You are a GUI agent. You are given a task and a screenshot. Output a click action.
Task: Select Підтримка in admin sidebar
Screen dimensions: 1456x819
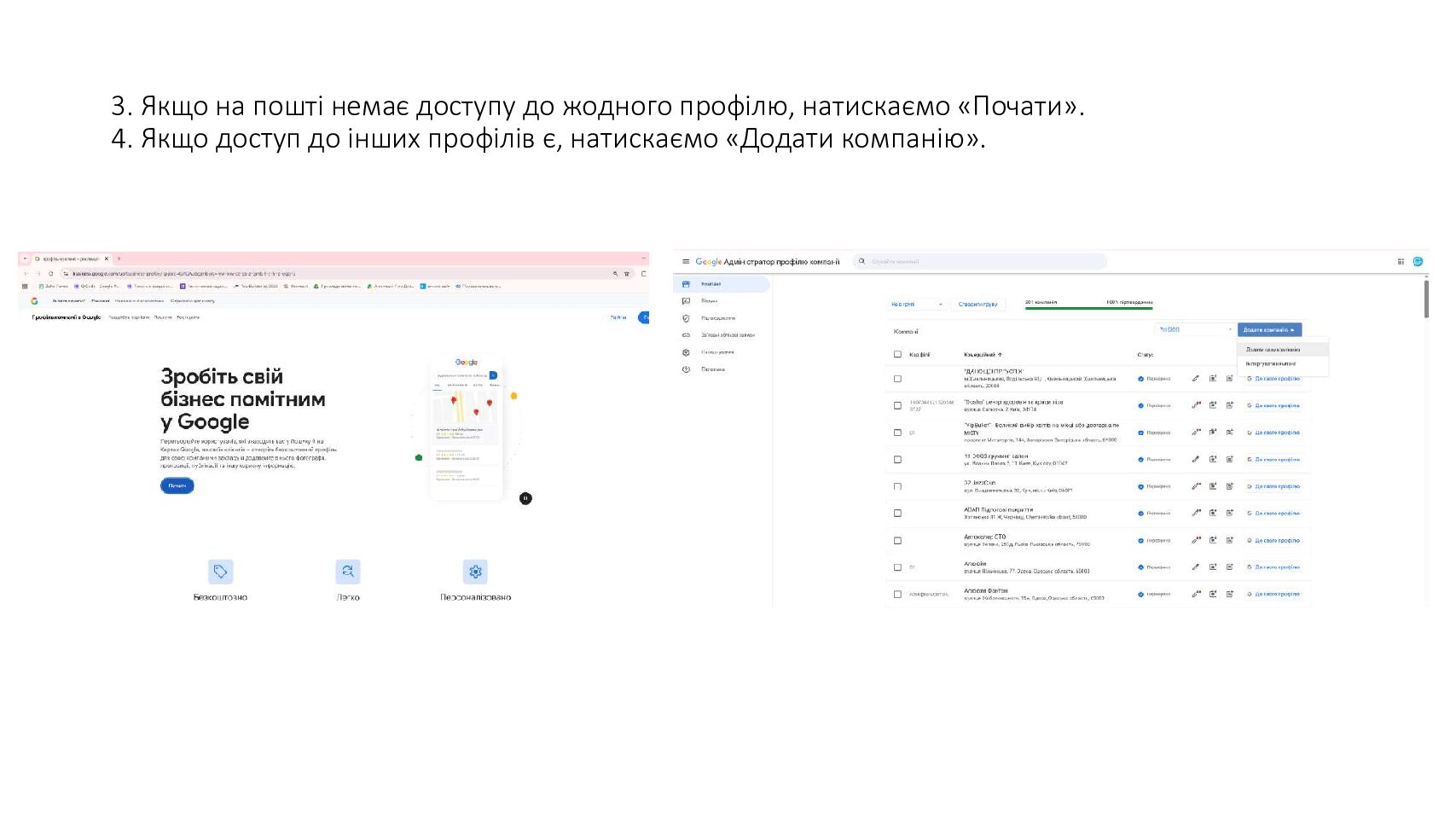tap(713, 369)
